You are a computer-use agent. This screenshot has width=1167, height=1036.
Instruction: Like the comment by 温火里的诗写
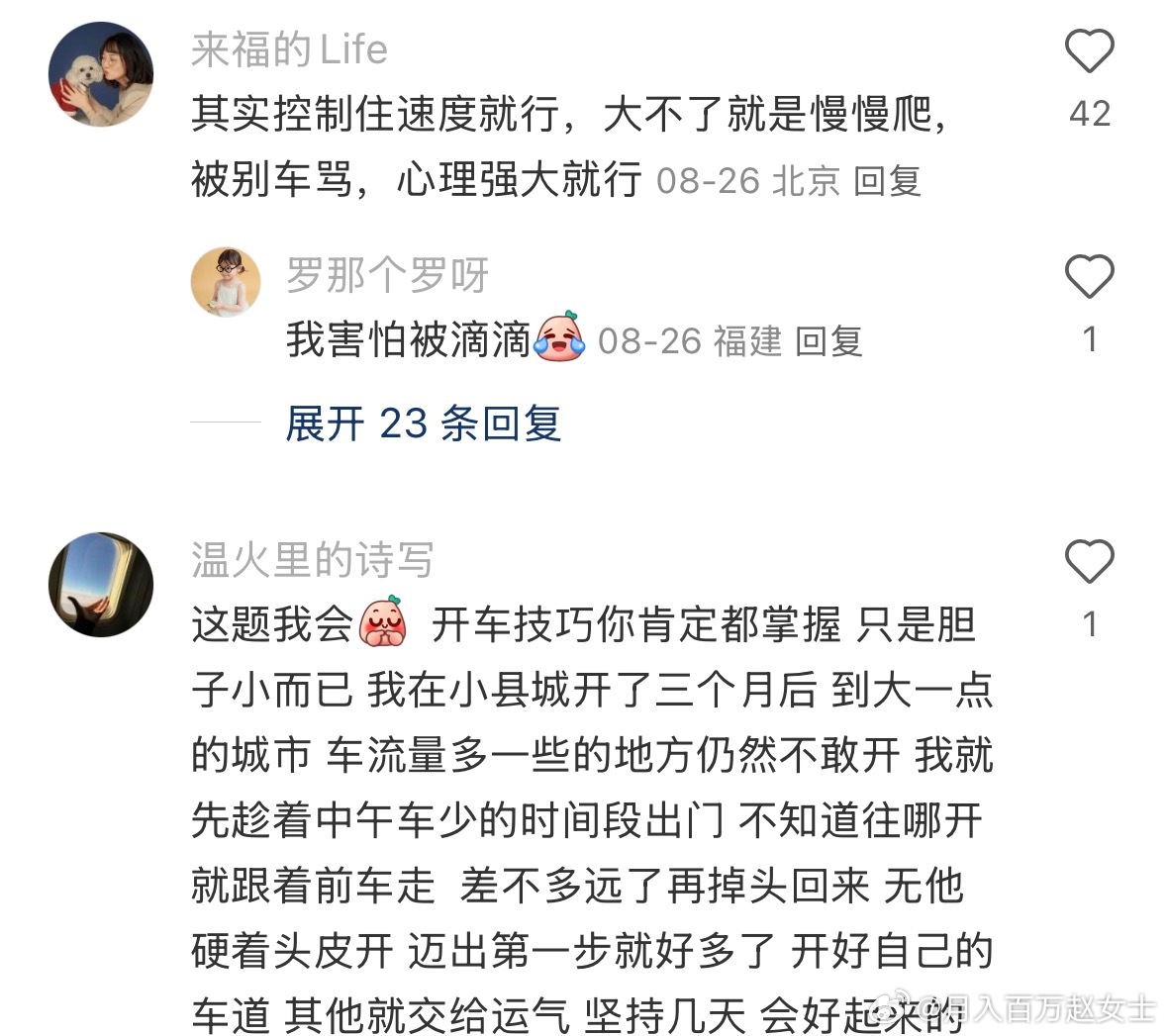point(1090,560)
